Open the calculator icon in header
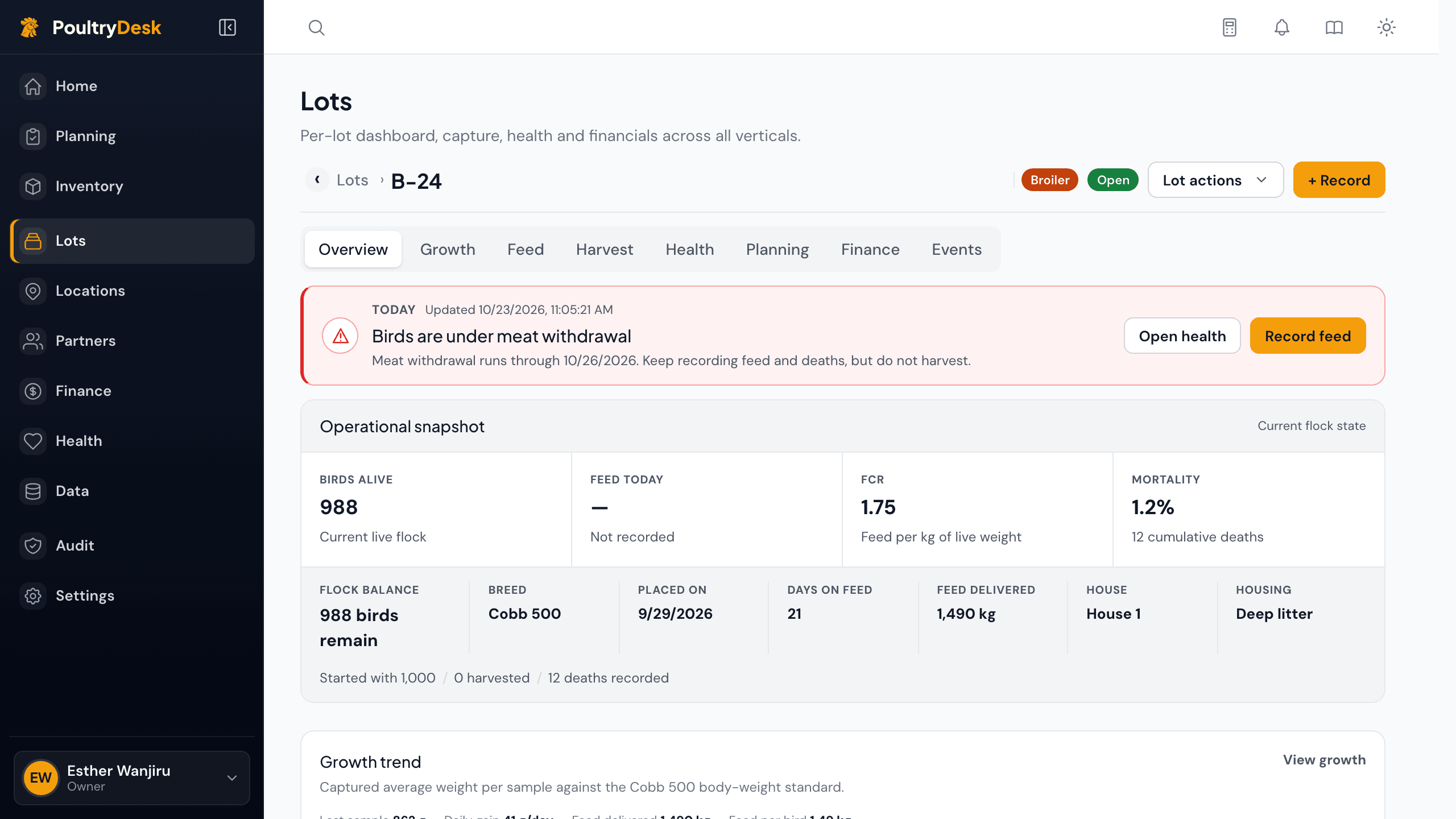Viewport: 1456px width, 819px height. (1230, 27)
